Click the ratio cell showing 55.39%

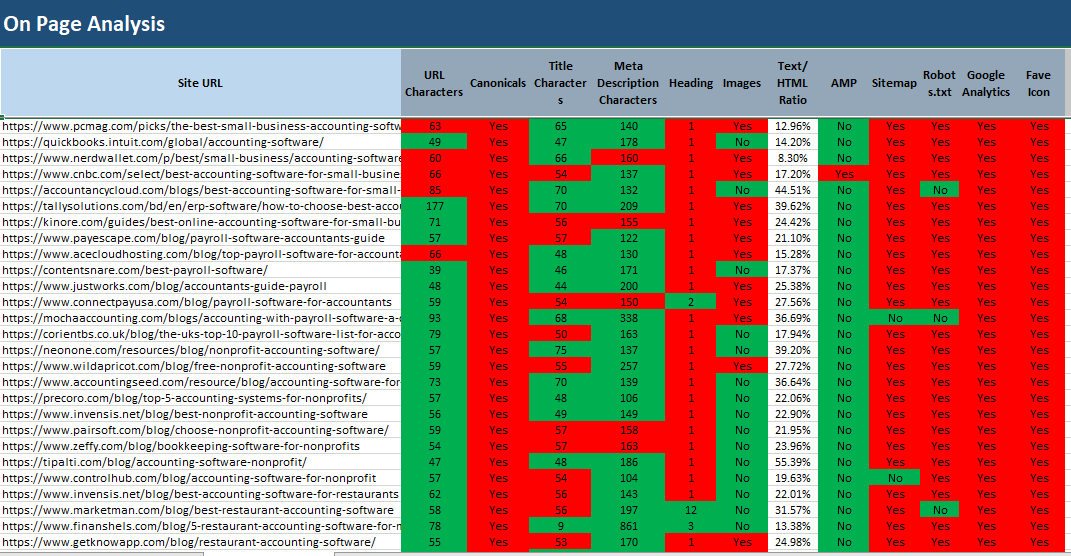click(793, 462)
